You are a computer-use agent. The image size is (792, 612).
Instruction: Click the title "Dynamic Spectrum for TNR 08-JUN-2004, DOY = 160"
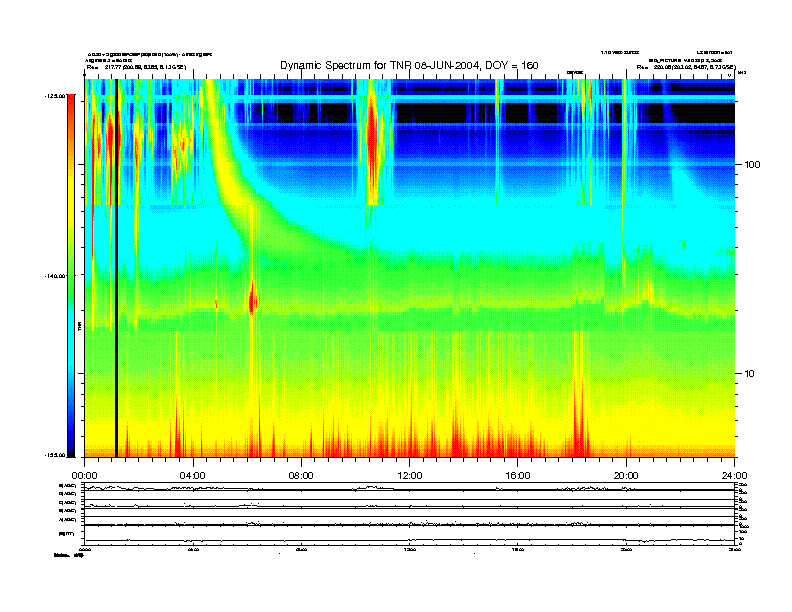(x=409, y=65)
